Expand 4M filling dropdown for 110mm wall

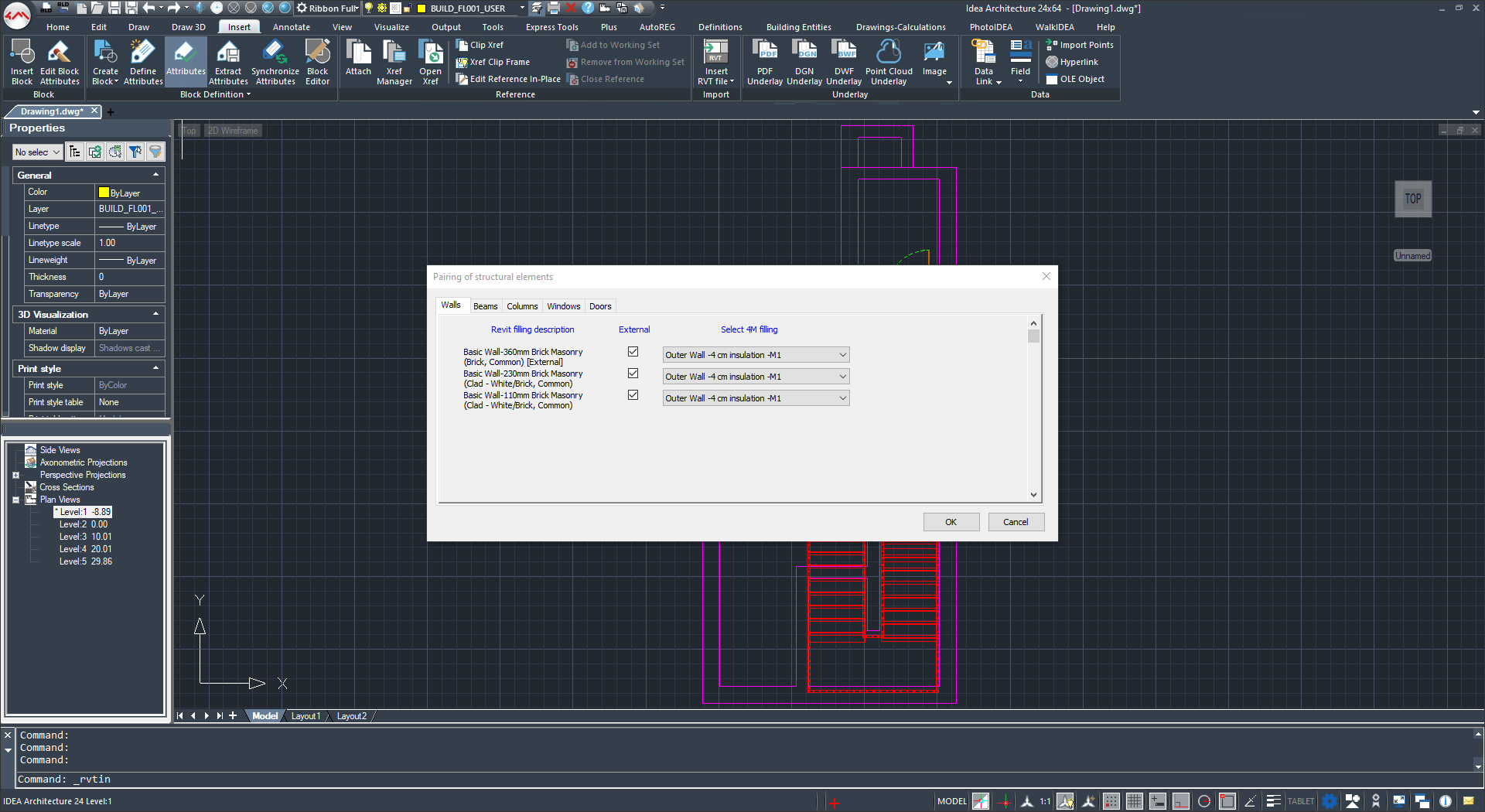point(842,398)
